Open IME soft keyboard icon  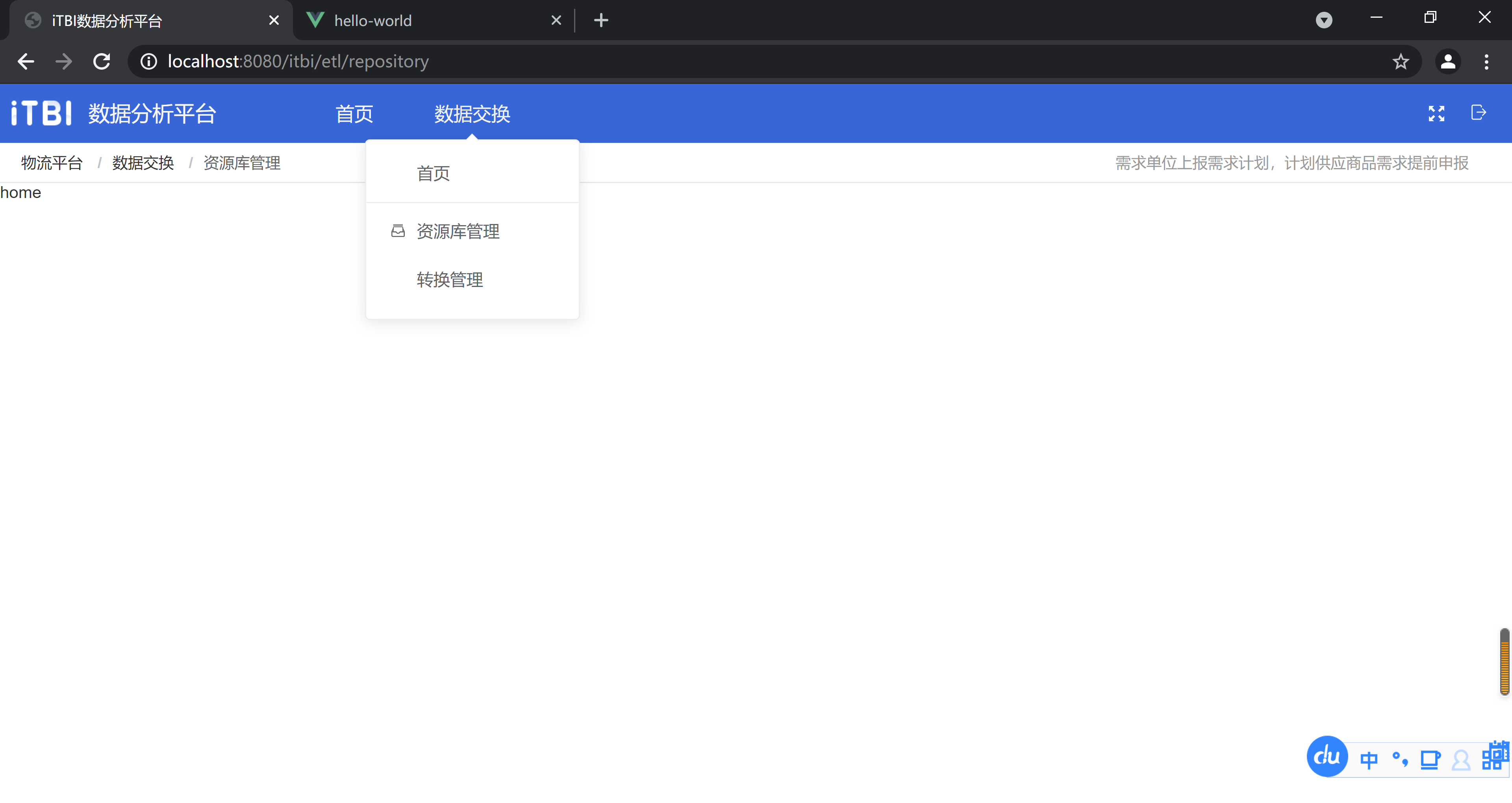[1430, 760]
